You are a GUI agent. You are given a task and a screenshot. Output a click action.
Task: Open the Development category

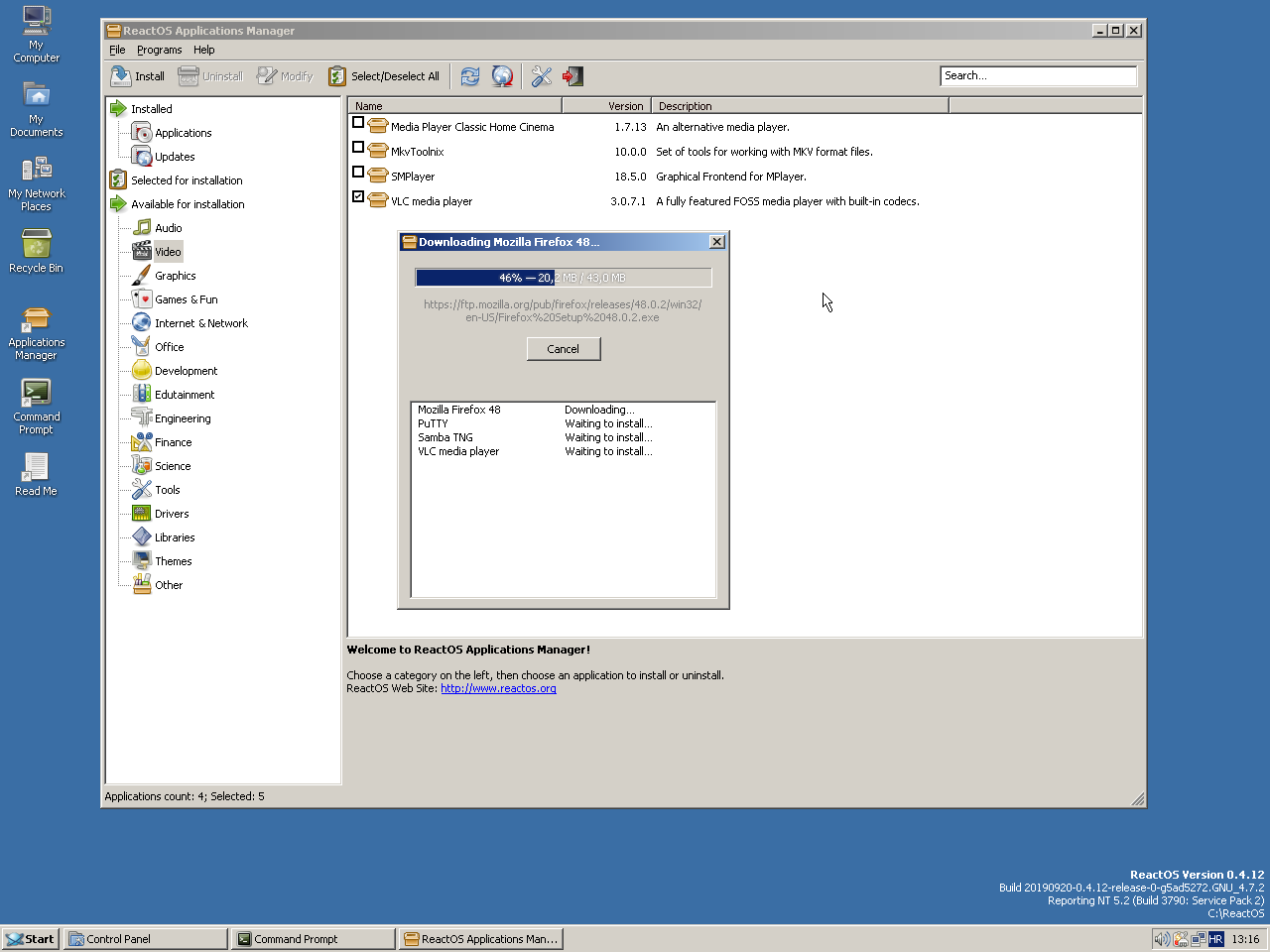[186, 371]
